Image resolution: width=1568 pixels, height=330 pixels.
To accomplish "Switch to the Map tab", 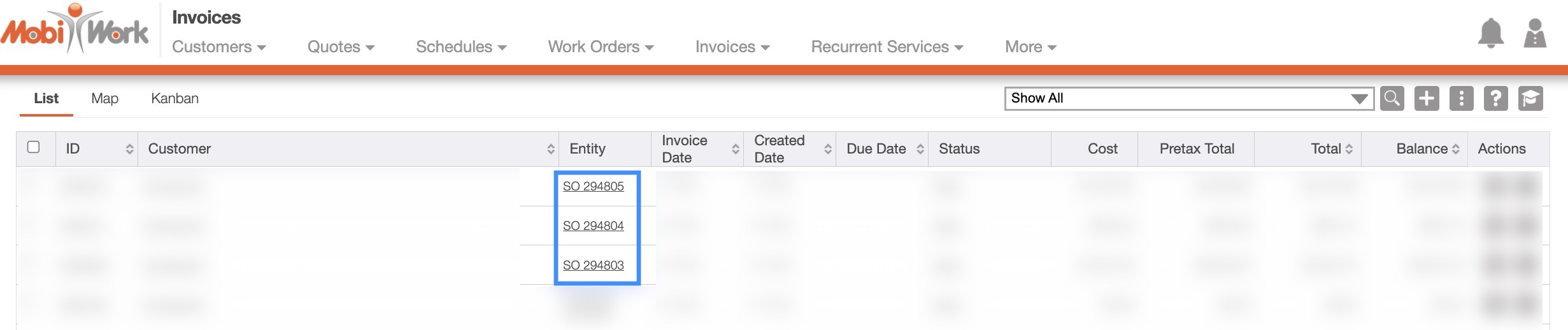I will [x=104, y=99].
